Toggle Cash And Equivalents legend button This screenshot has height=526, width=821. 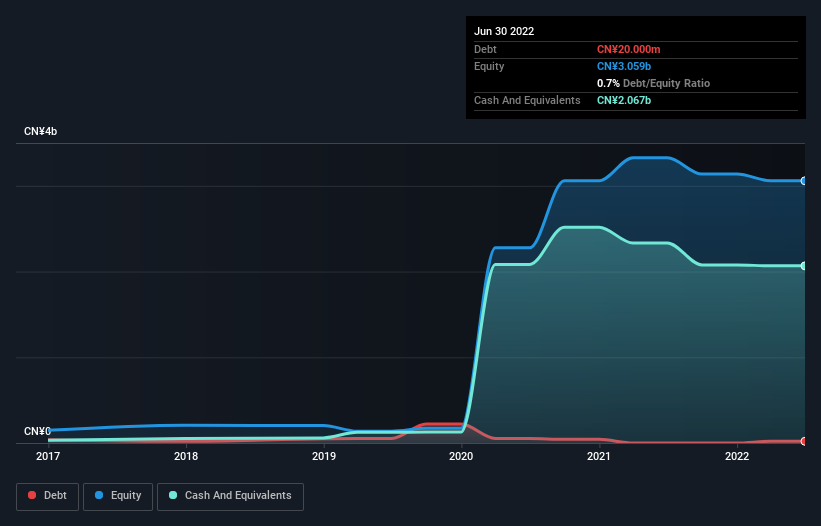click(x=230, y=496)
